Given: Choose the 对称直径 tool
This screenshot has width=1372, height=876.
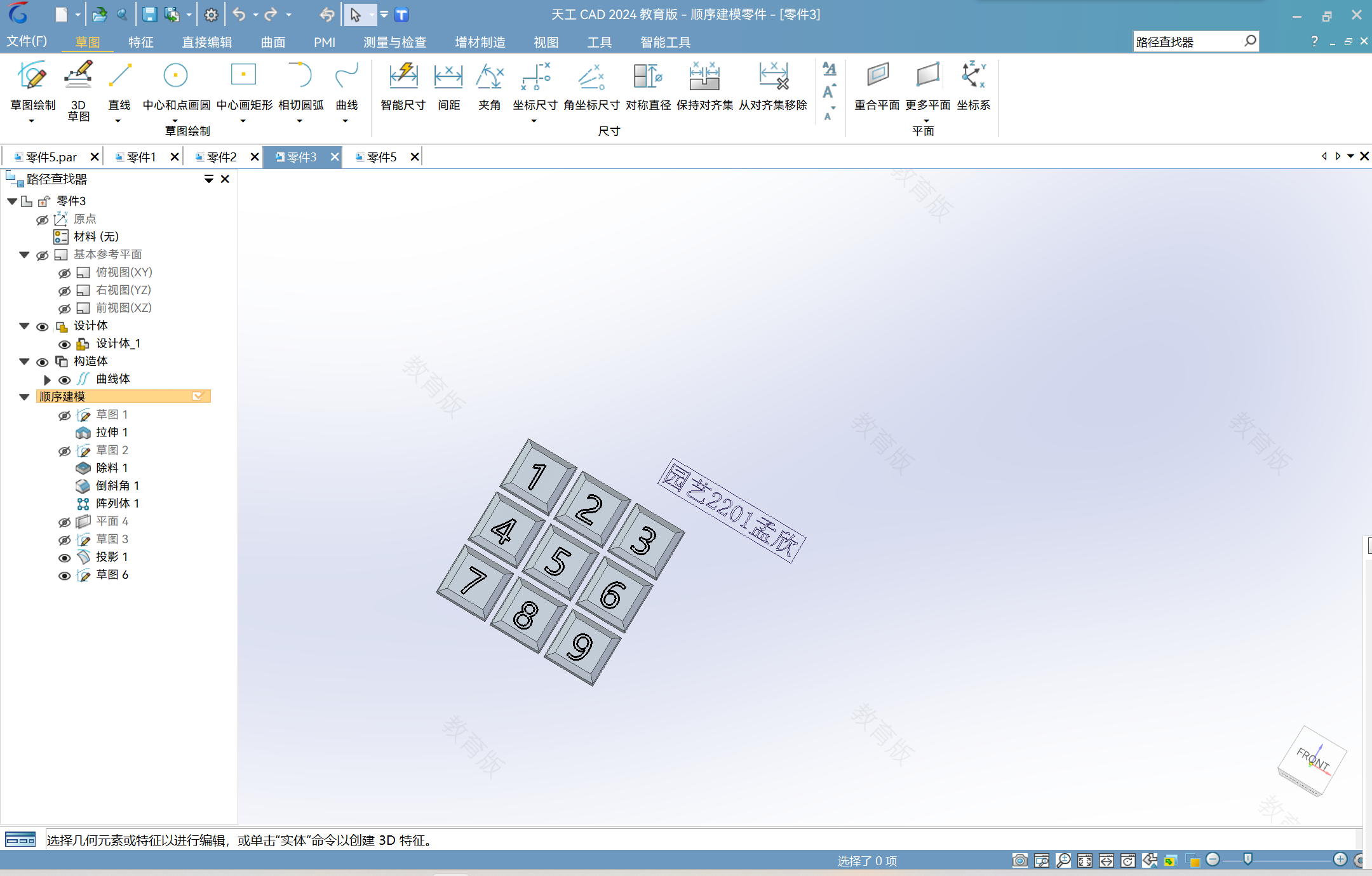Looking at the screenshot, I should (648, 86).
